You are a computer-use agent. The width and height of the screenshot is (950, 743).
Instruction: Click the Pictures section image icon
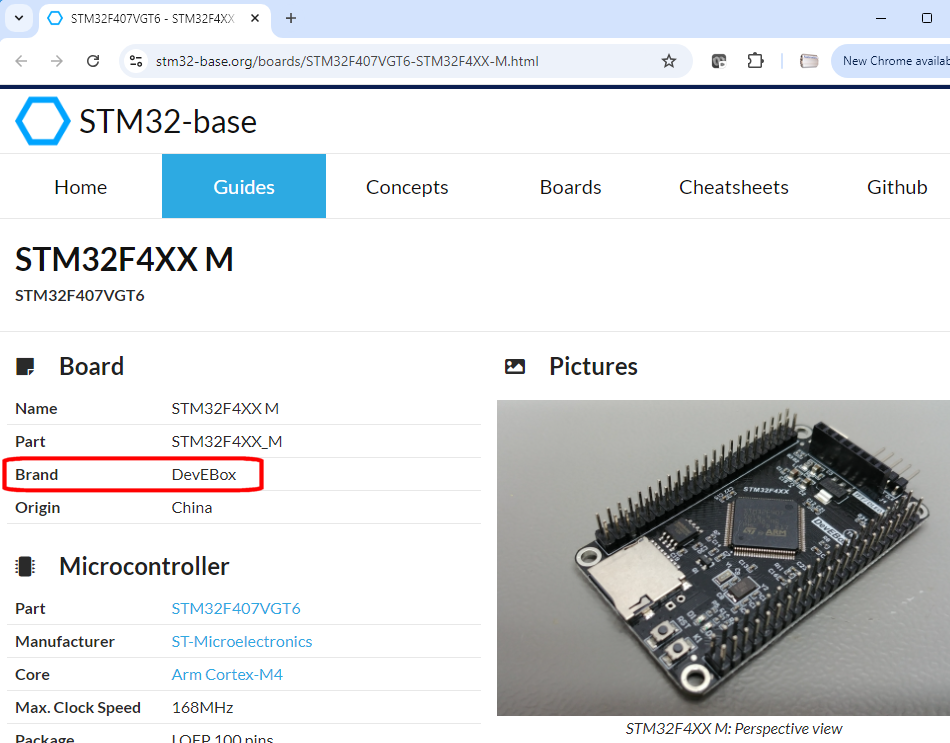click(515, 367)
